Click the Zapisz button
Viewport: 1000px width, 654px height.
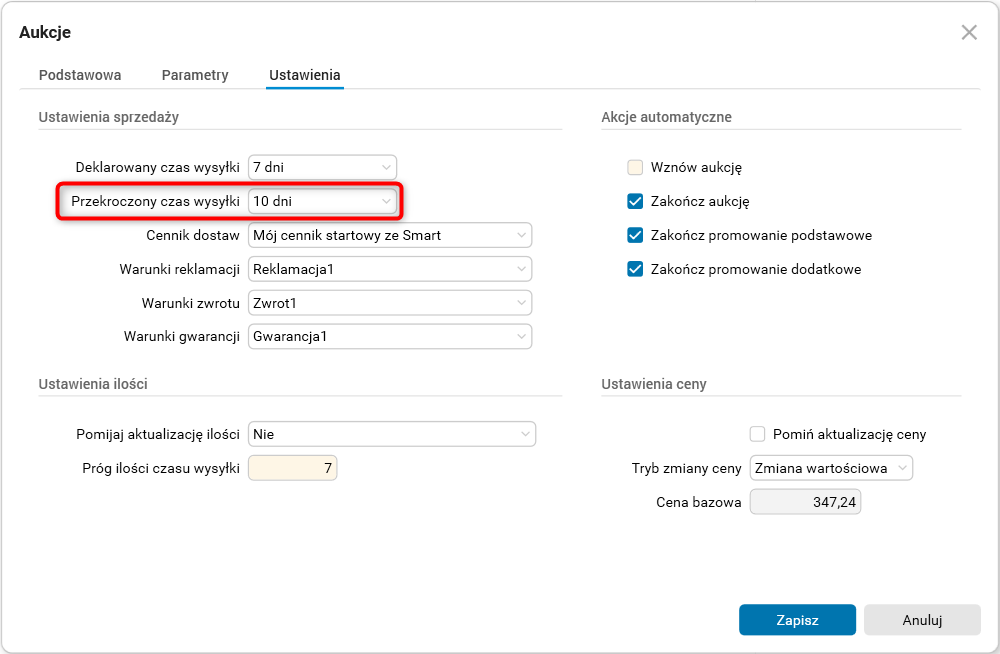(797, 620)
